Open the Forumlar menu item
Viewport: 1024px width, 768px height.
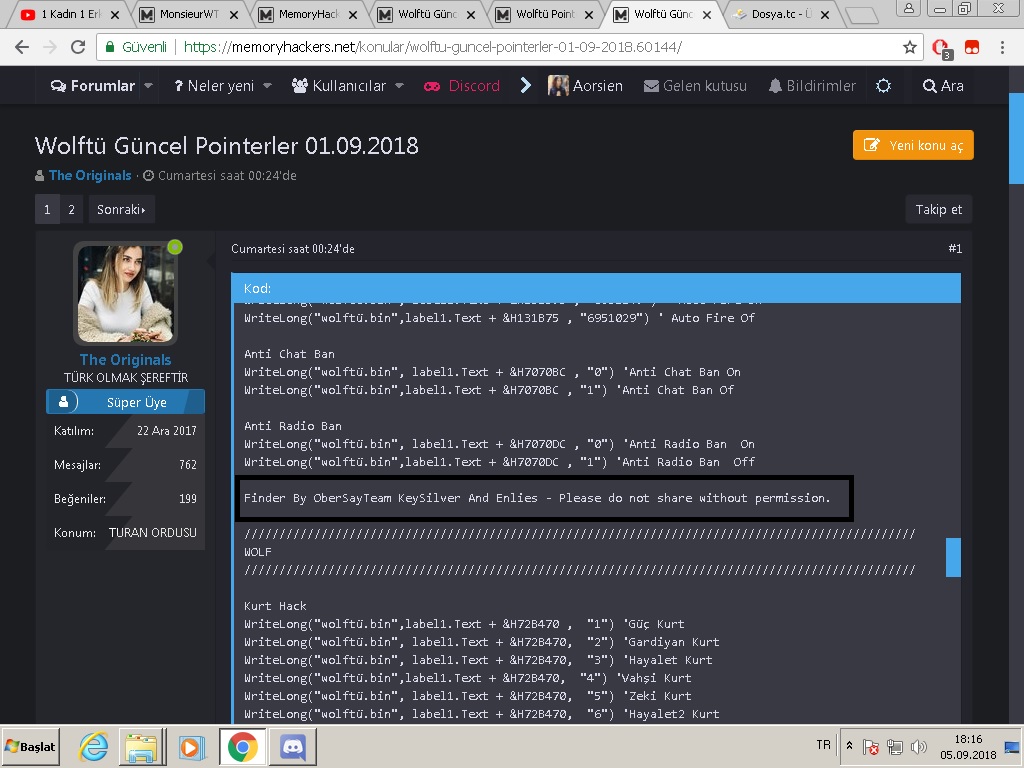click(x=93, y=86)
